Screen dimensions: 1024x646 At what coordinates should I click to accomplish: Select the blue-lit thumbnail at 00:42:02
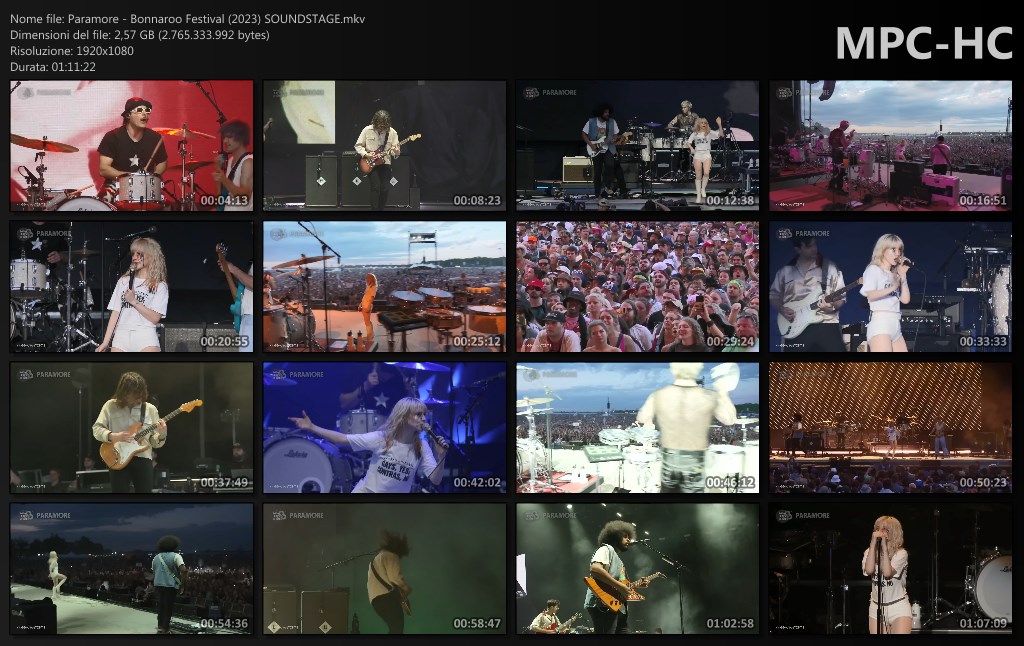[x=384, y=428]
